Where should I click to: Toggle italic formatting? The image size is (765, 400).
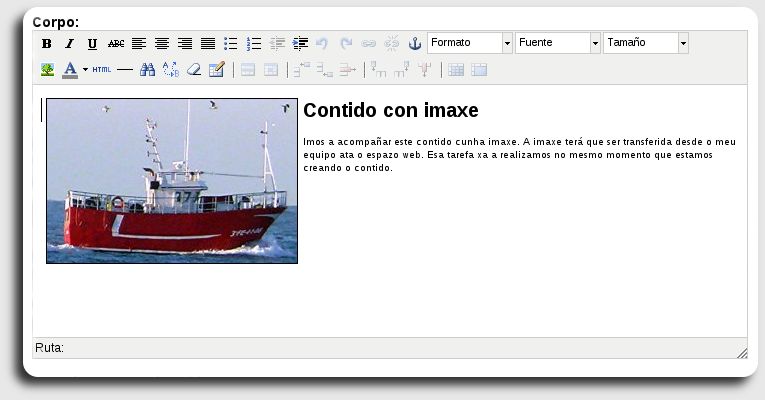pos(69,43)
